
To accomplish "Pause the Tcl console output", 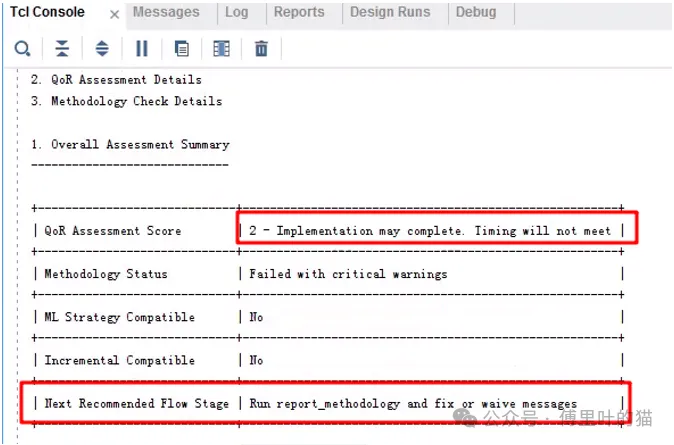I will [x=141, y=48].
